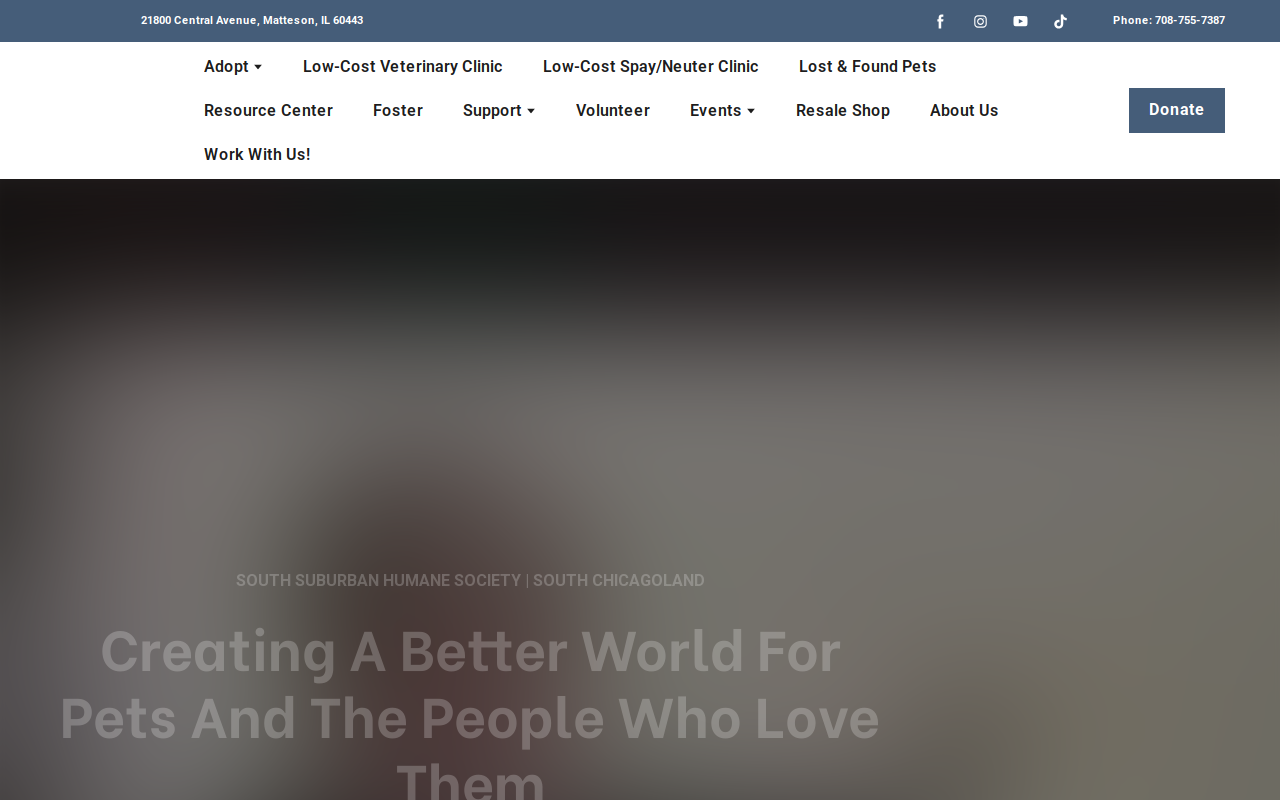Click the 21800 Central Avenue address text

[x=252, y=20]
